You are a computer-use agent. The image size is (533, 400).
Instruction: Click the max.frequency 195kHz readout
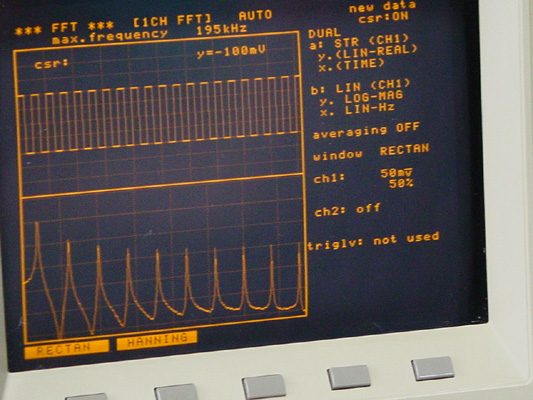[x=149, y=33]
